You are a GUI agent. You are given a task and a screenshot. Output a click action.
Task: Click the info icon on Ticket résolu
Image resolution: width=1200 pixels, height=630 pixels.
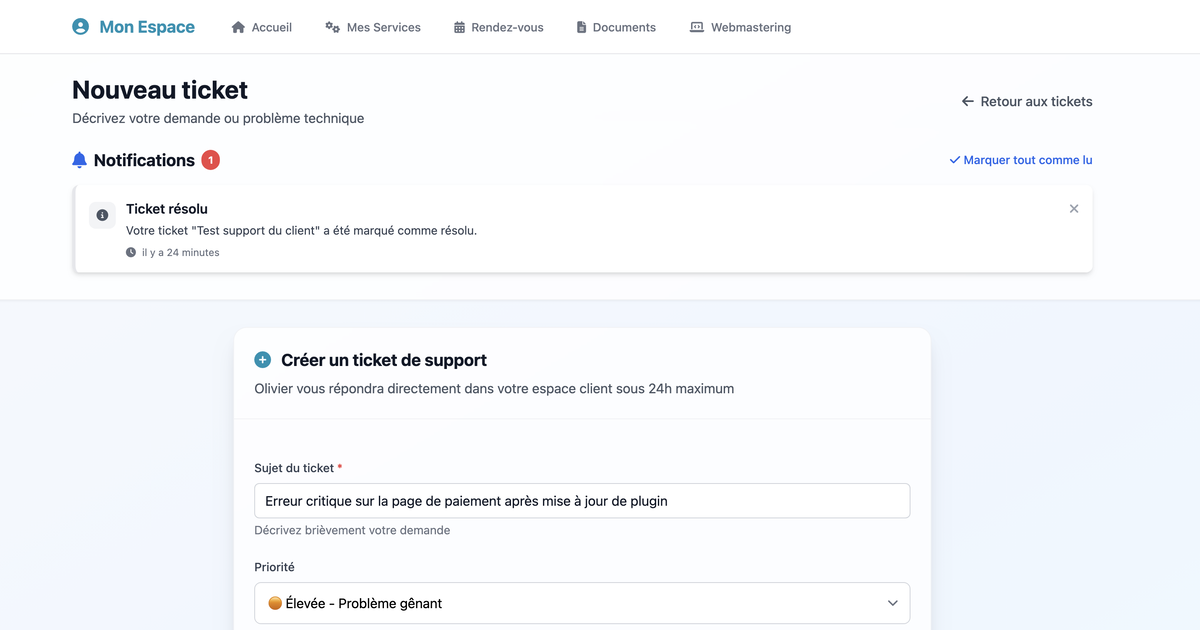point(102,215)
